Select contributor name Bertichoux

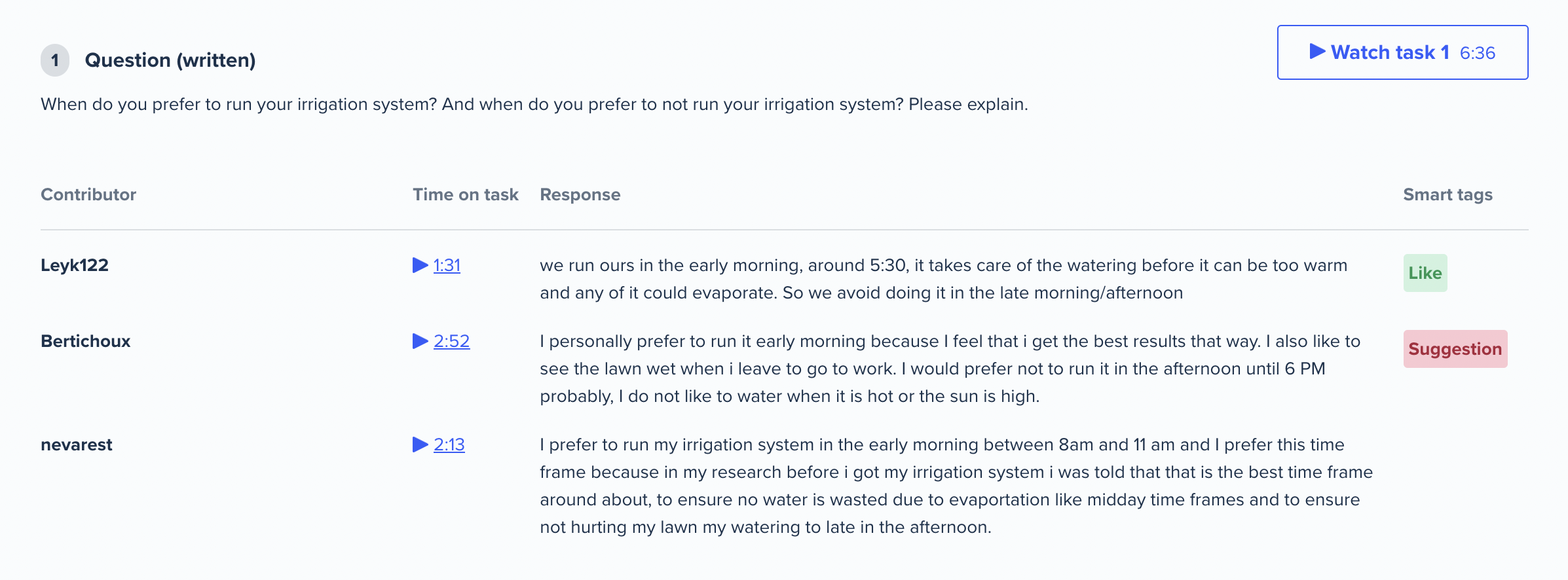(85, 341)
